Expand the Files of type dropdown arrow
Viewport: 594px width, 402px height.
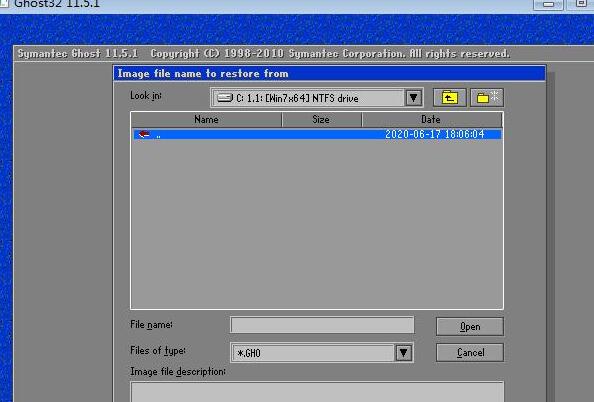pos(403,353)
